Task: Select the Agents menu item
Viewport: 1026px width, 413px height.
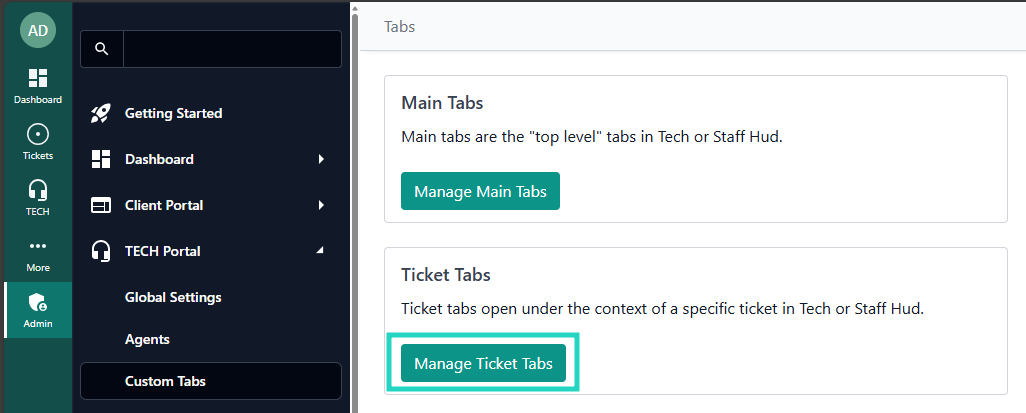Action: (147, 339)
